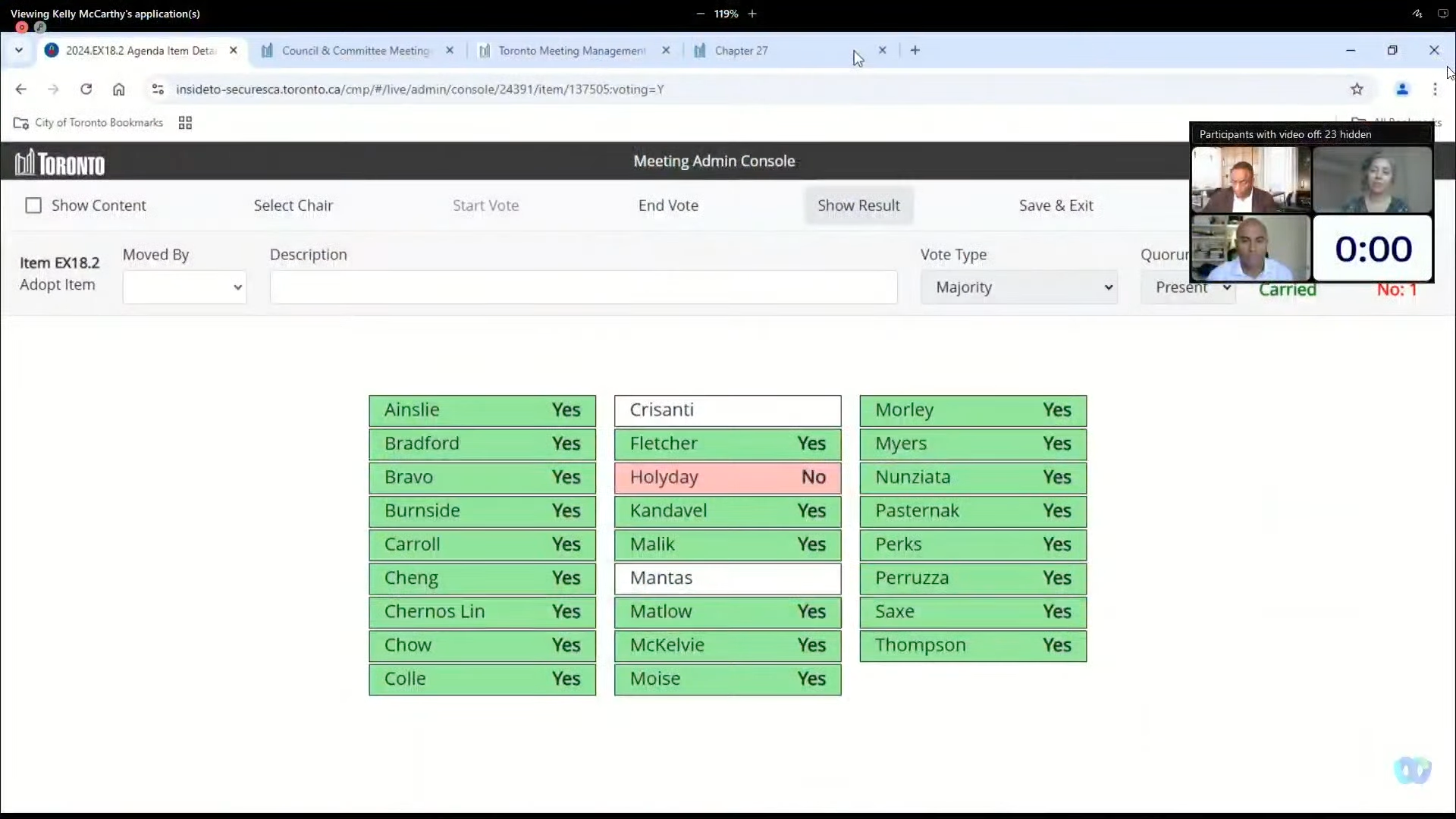Open the Moved By dropdown

pos(184,287)
